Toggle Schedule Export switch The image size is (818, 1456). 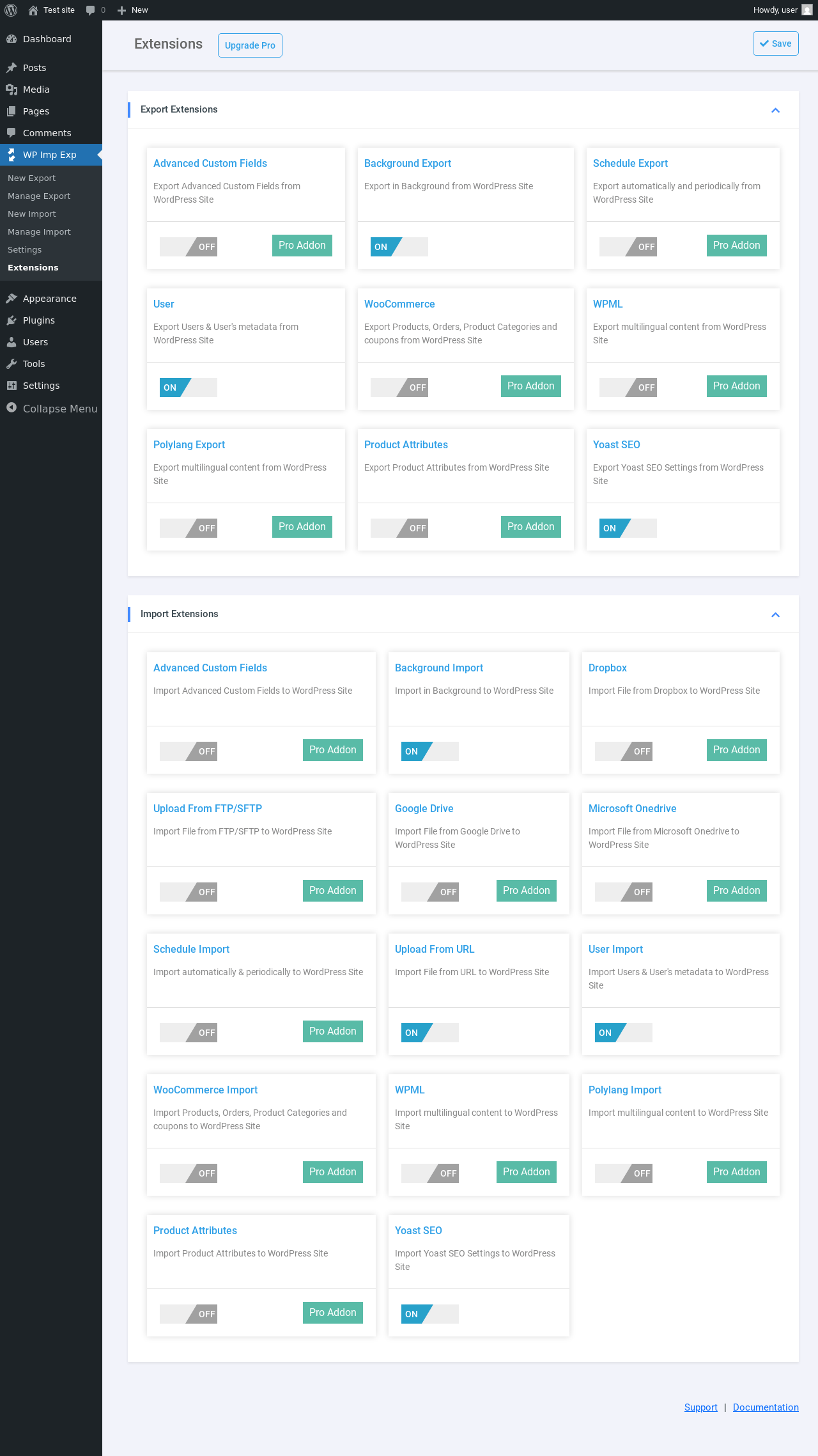click(628, 247)
